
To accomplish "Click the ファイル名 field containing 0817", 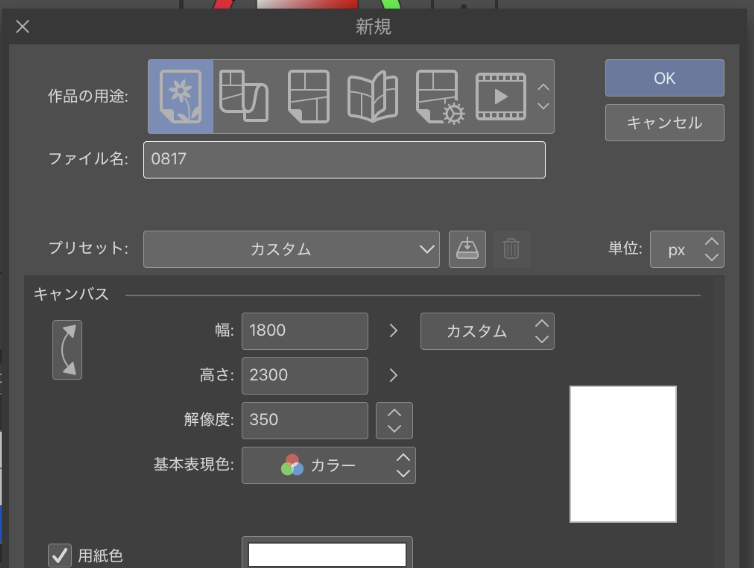I will [344, 160].
